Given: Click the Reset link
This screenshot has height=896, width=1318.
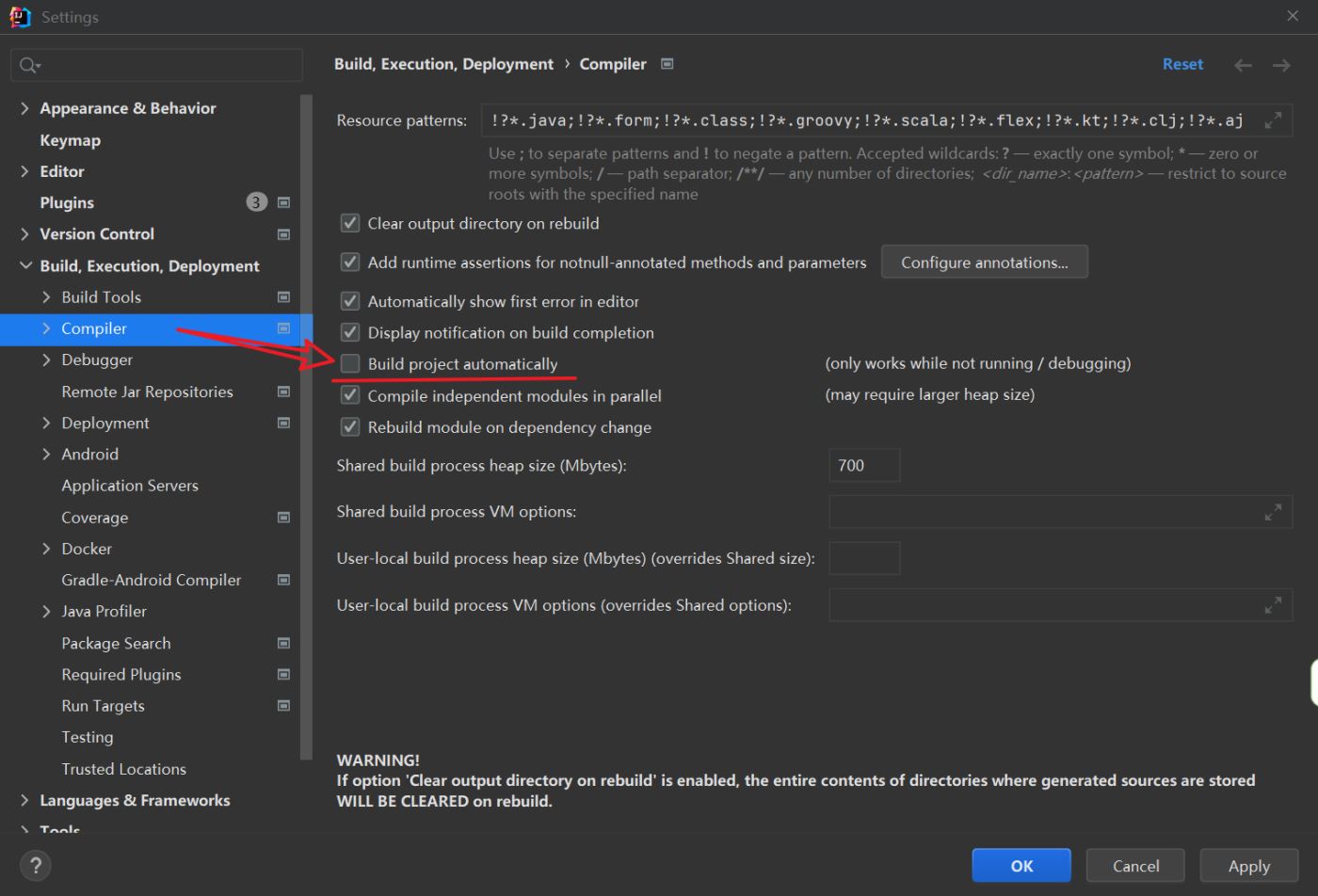Looking at the screenshot, I should 1182,64.
